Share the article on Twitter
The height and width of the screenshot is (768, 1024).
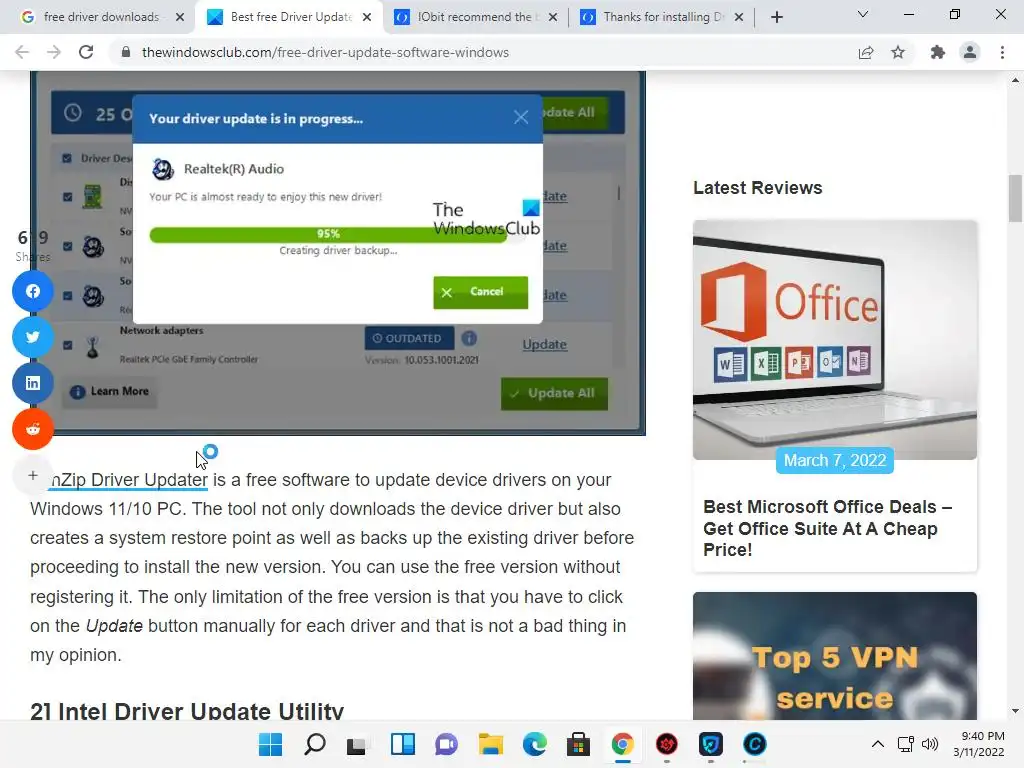[x=33, y=337]
